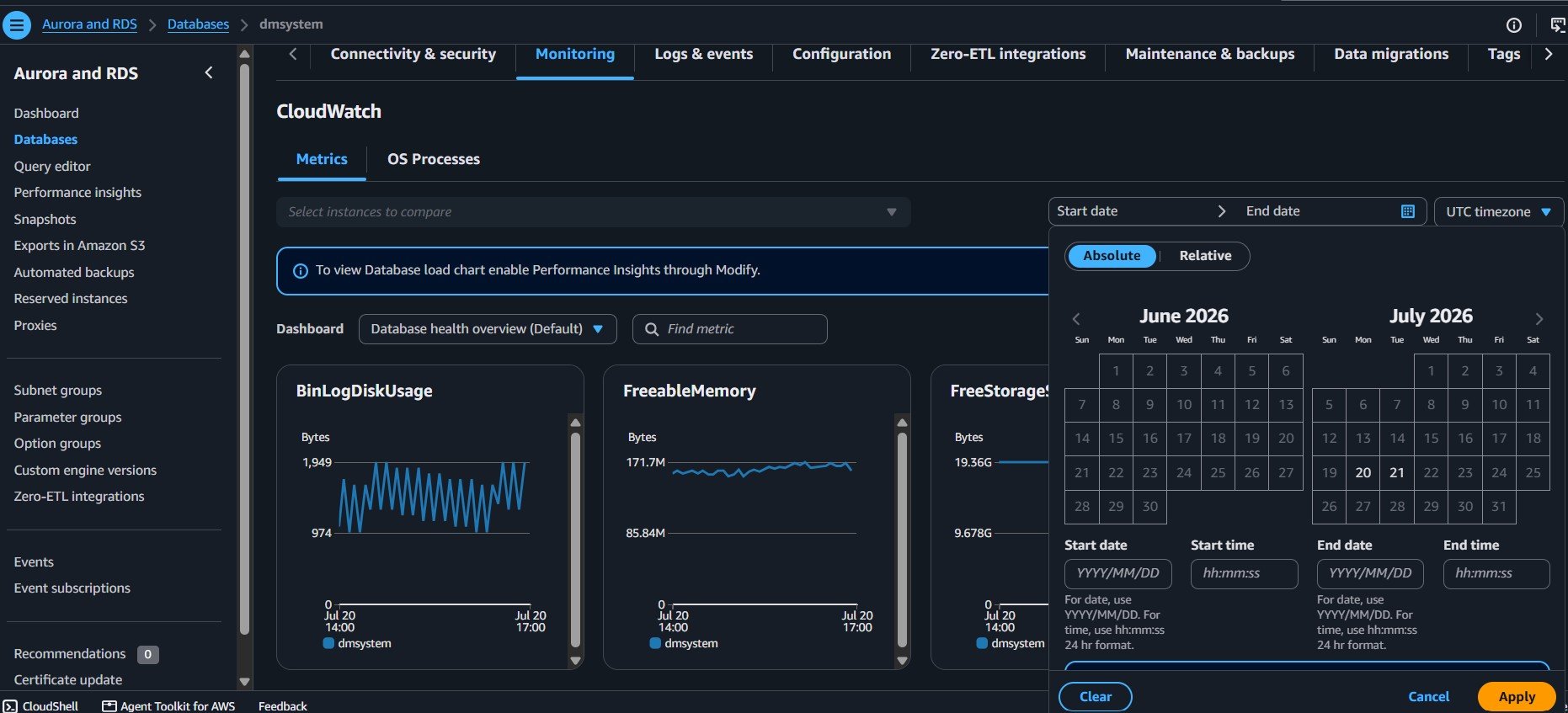The image size is (1568, 713).
Task: Click the info circle icon in the top bar
Action: [x=1514, y=25]
